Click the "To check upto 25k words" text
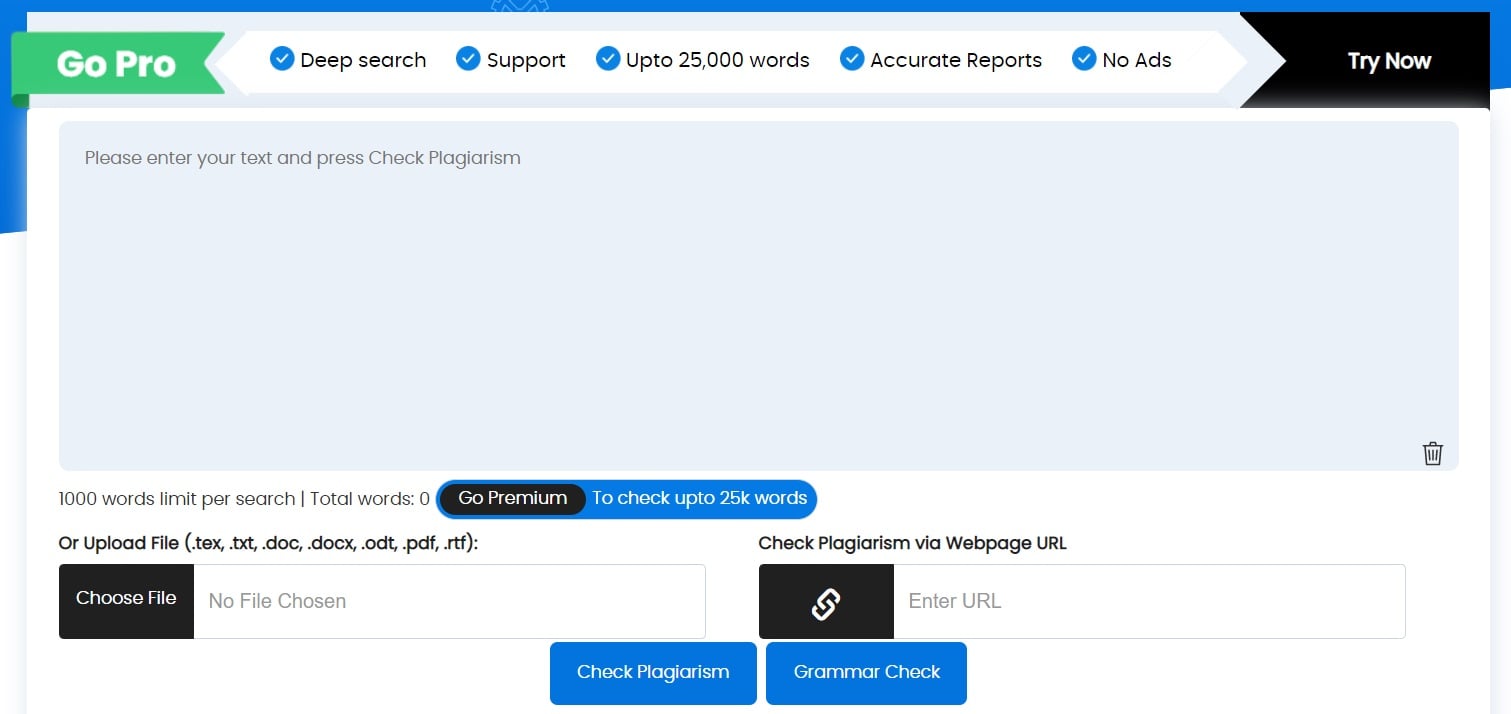The width and height of the screenshot is (1511, 714). pos(699,498)
